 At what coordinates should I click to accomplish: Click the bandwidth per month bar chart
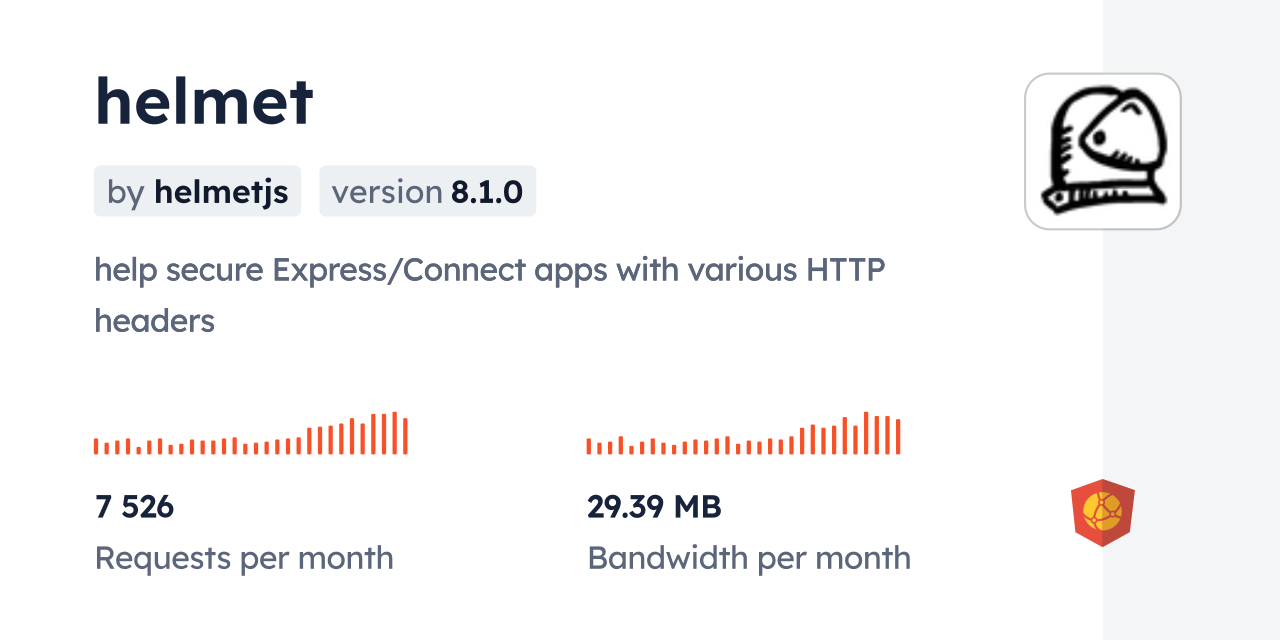point(743,435)
